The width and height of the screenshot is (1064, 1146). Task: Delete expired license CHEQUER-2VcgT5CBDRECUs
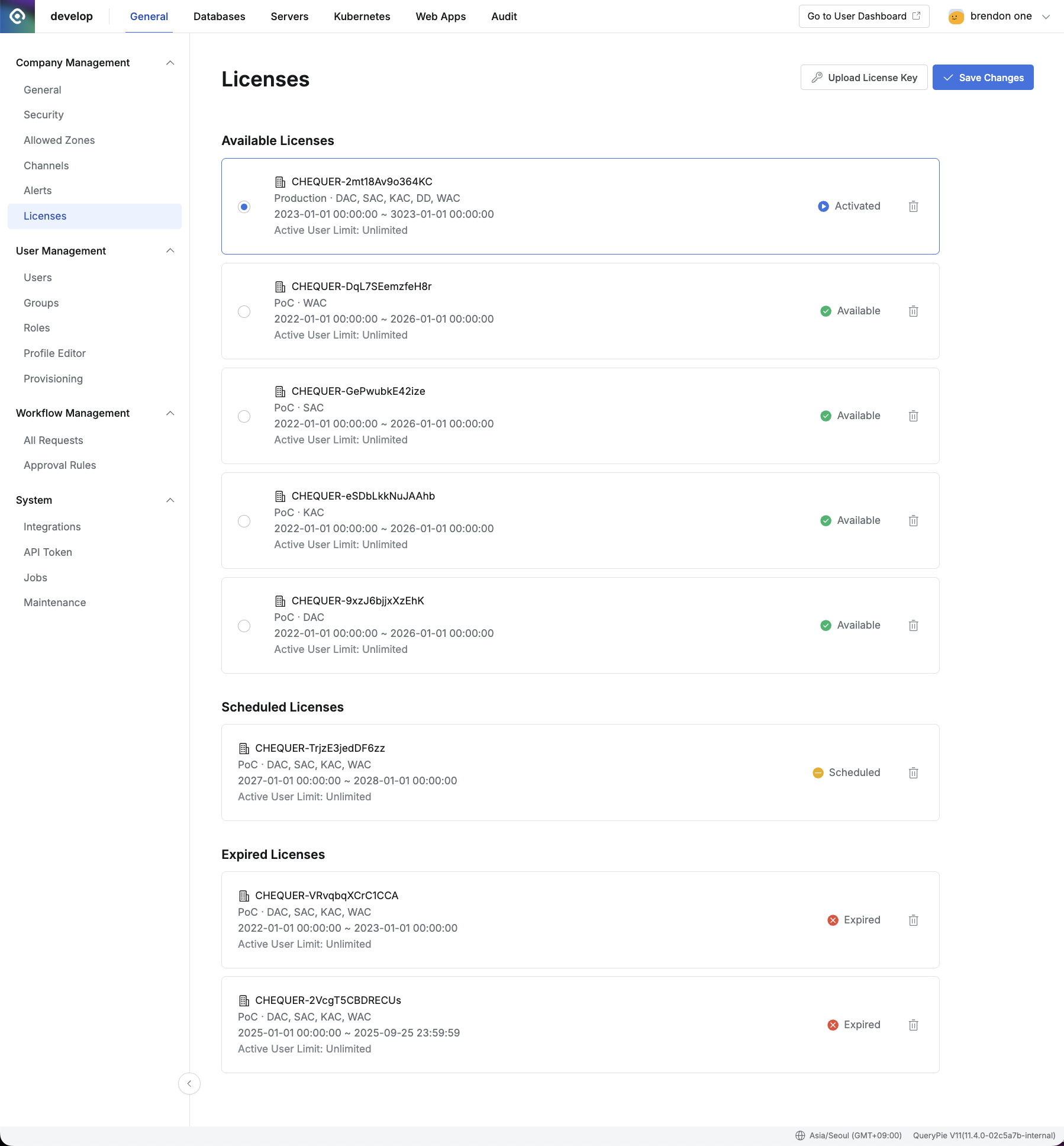(913, 1025)
